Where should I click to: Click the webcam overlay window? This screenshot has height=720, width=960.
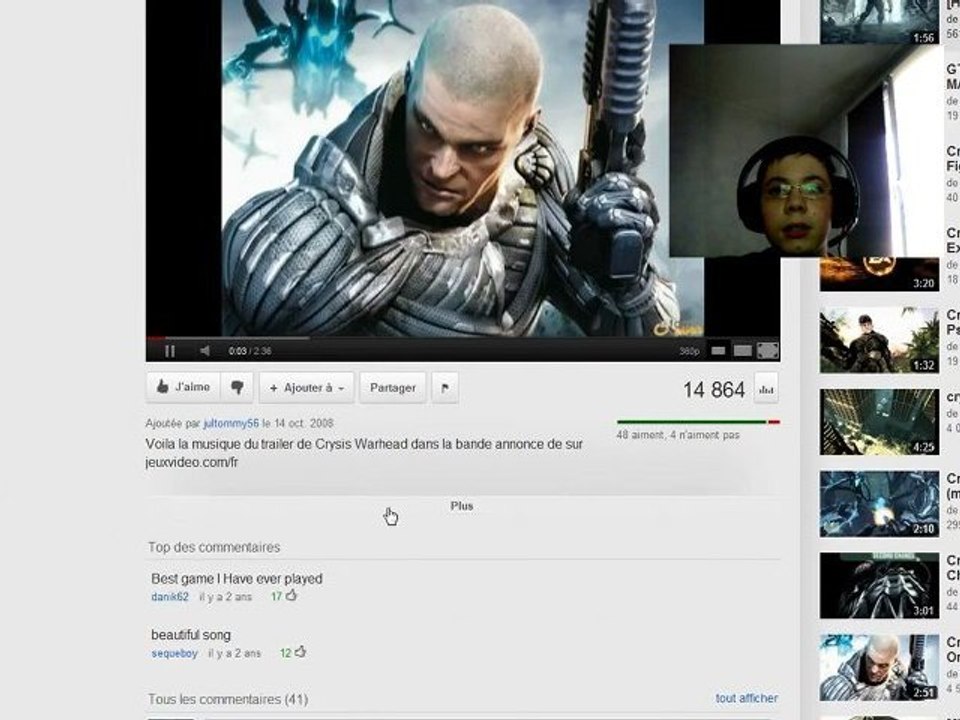[806, 151]
